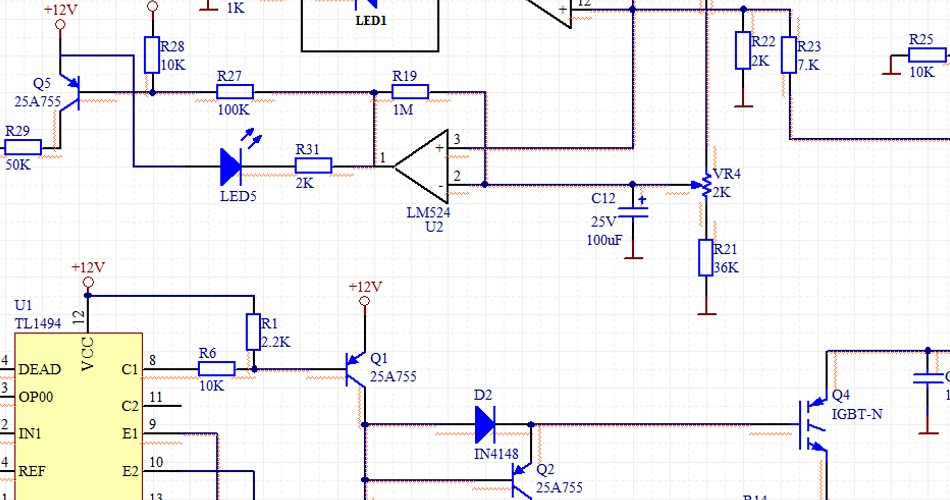
Task: Select resistor R6 near U1 pin 8
Action: click(x=216, y=369)
